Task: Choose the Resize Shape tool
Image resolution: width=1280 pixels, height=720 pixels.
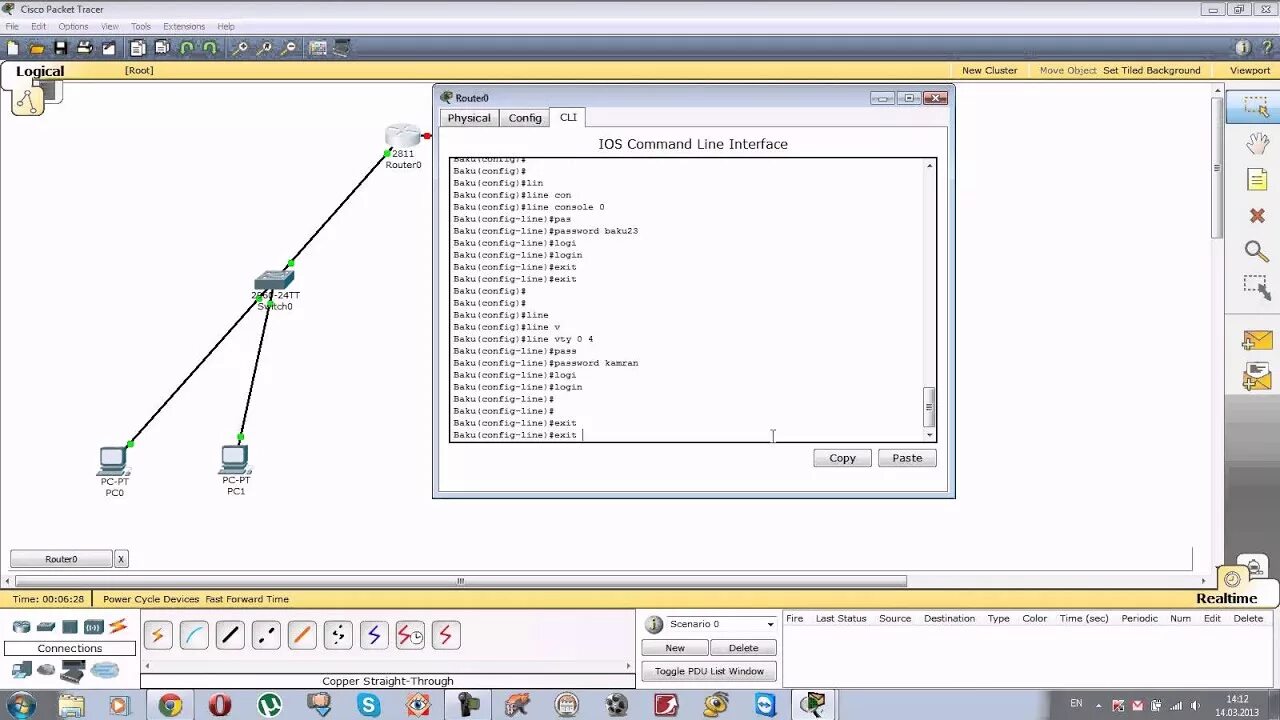Action: pos(1257,287)
